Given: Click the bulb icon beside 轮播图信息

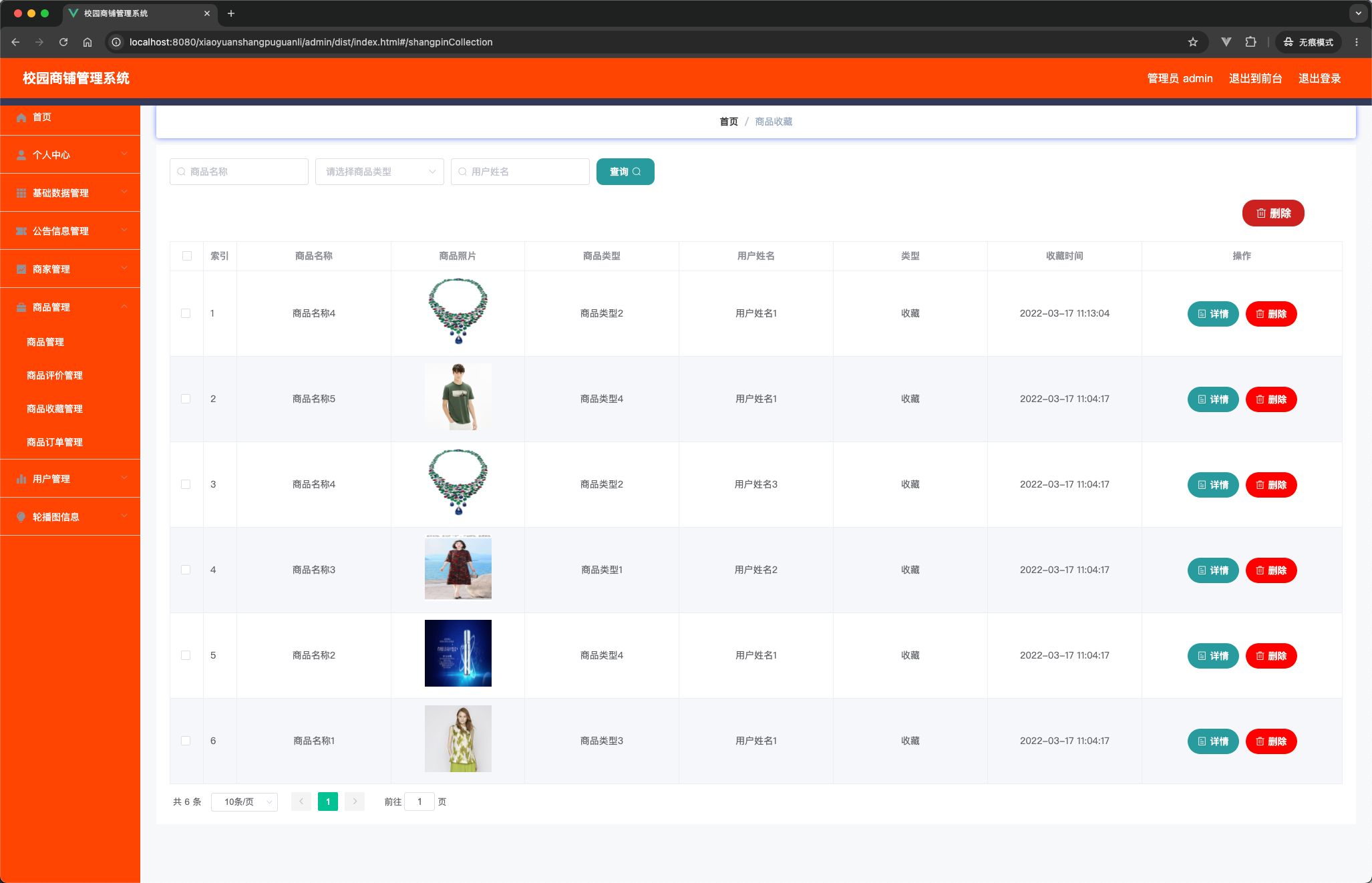Looking at the screenshot, I should click(21, 517).
